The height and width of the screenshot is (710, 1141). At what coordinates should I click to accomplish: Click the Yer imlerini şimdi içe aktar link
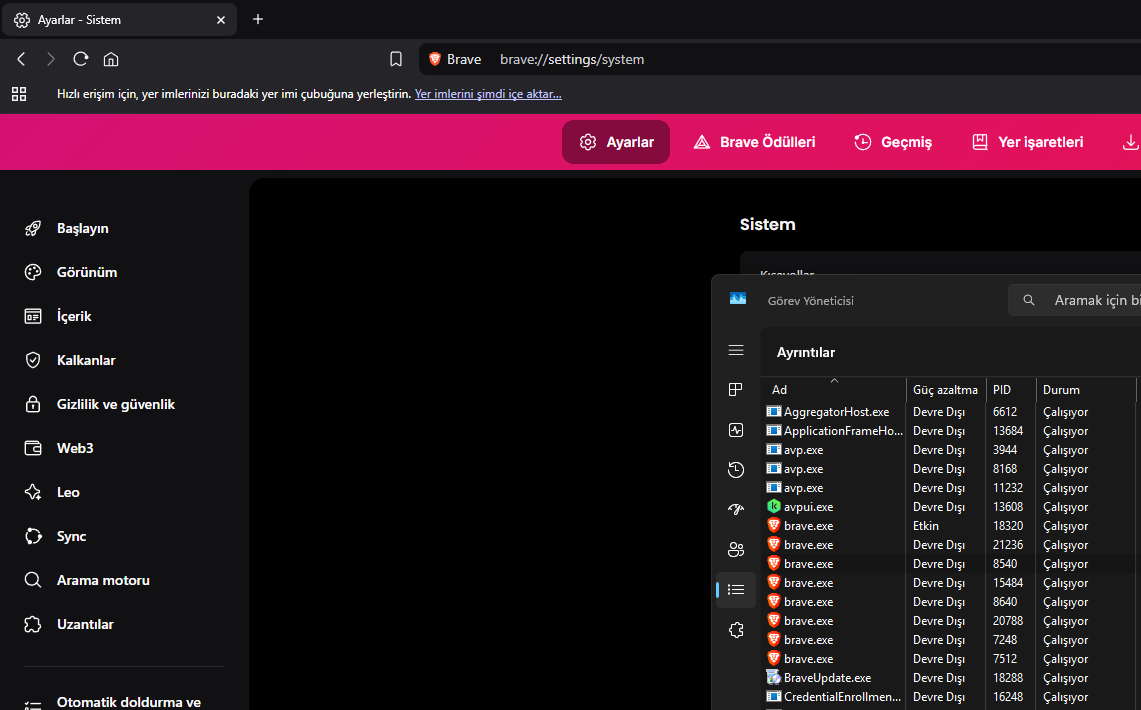488,94
